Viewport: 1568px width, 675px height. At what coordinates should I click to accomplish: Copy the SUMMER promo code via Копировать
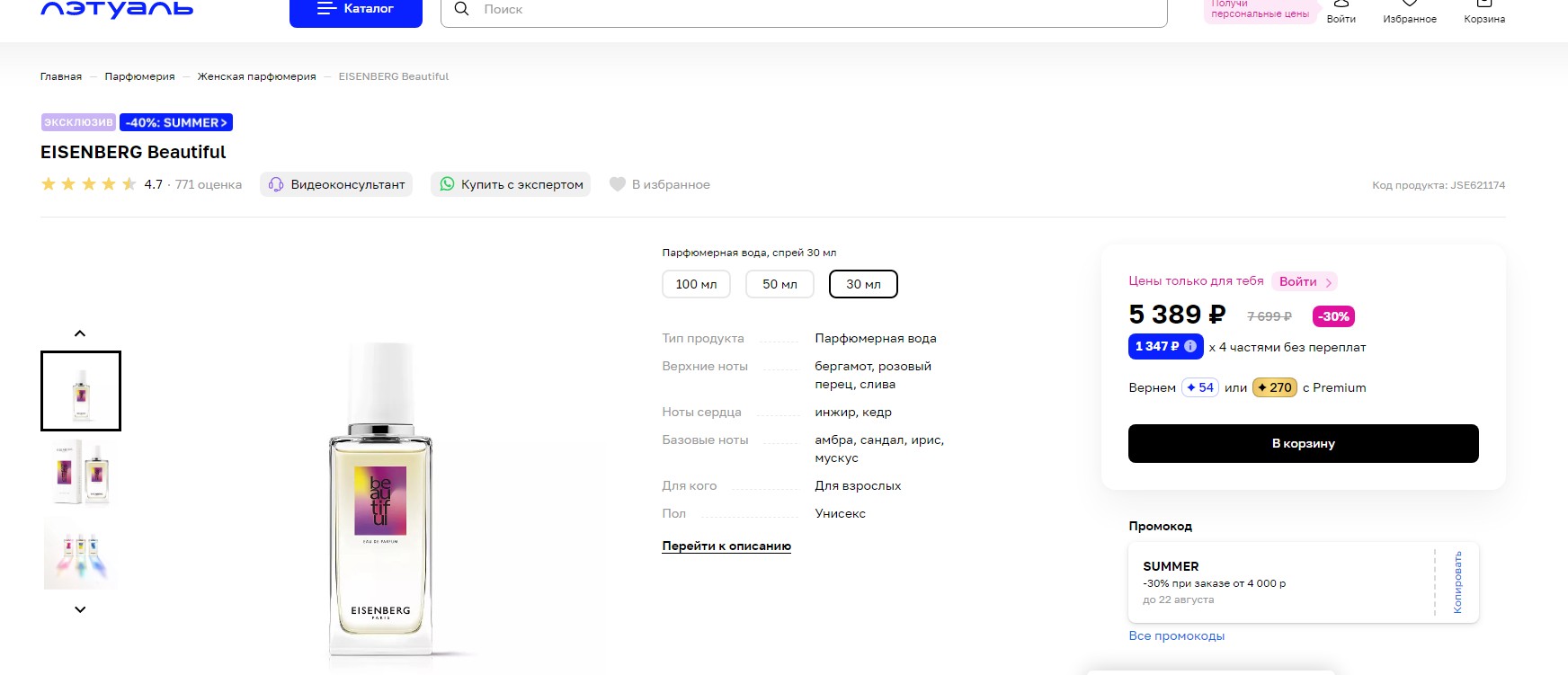click(1457, 582)
